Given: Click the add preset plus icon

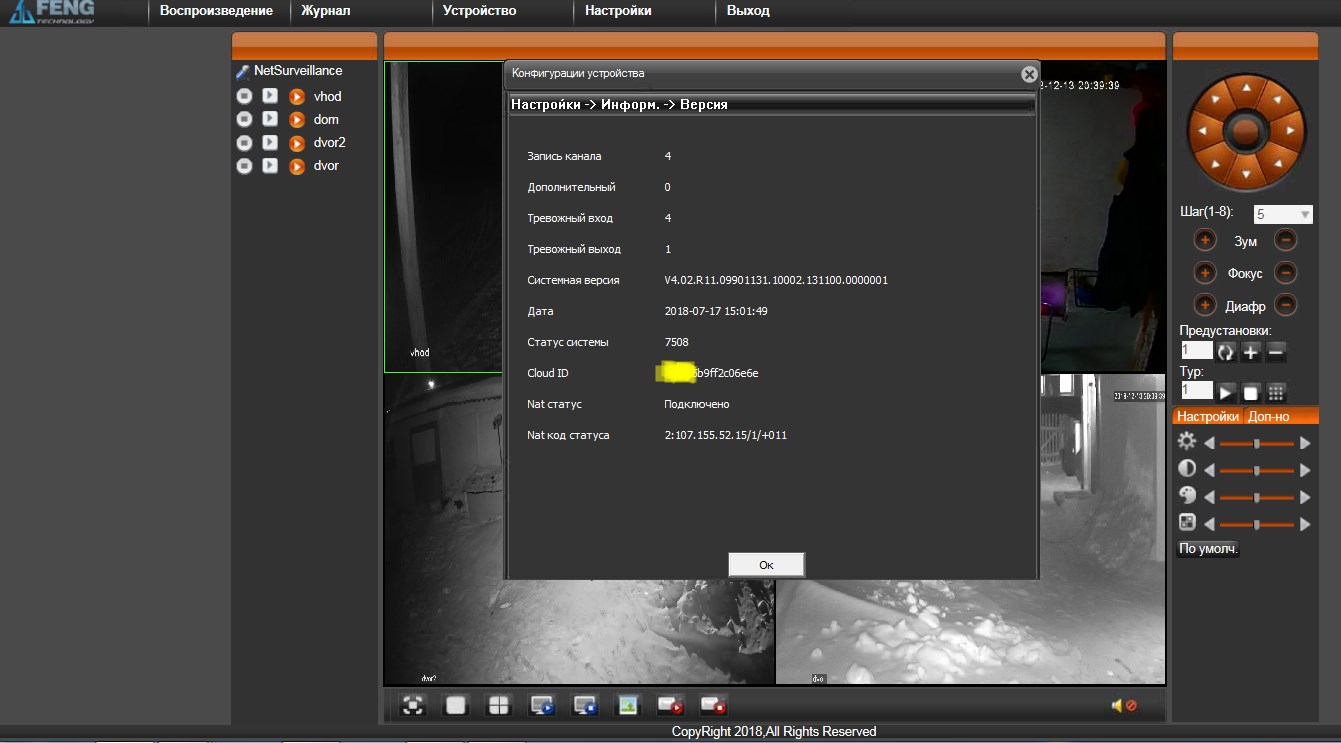Looking at the screenshot, I should point(1251,352).
